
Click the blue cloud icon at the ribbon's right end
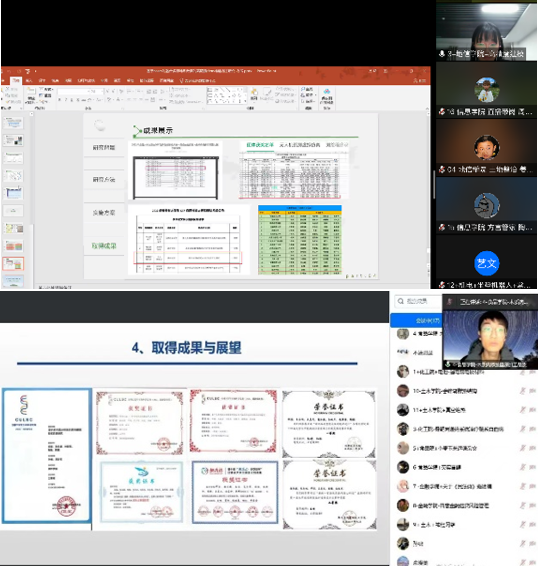[327, 91]
